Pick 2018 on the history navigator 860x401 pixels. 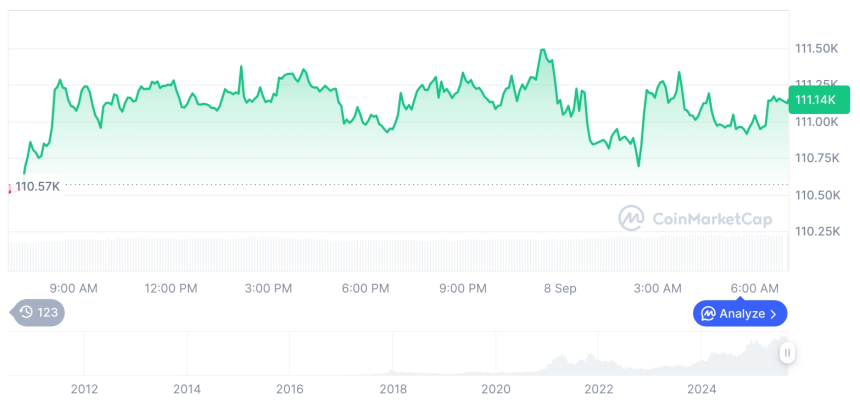[393, 388]
